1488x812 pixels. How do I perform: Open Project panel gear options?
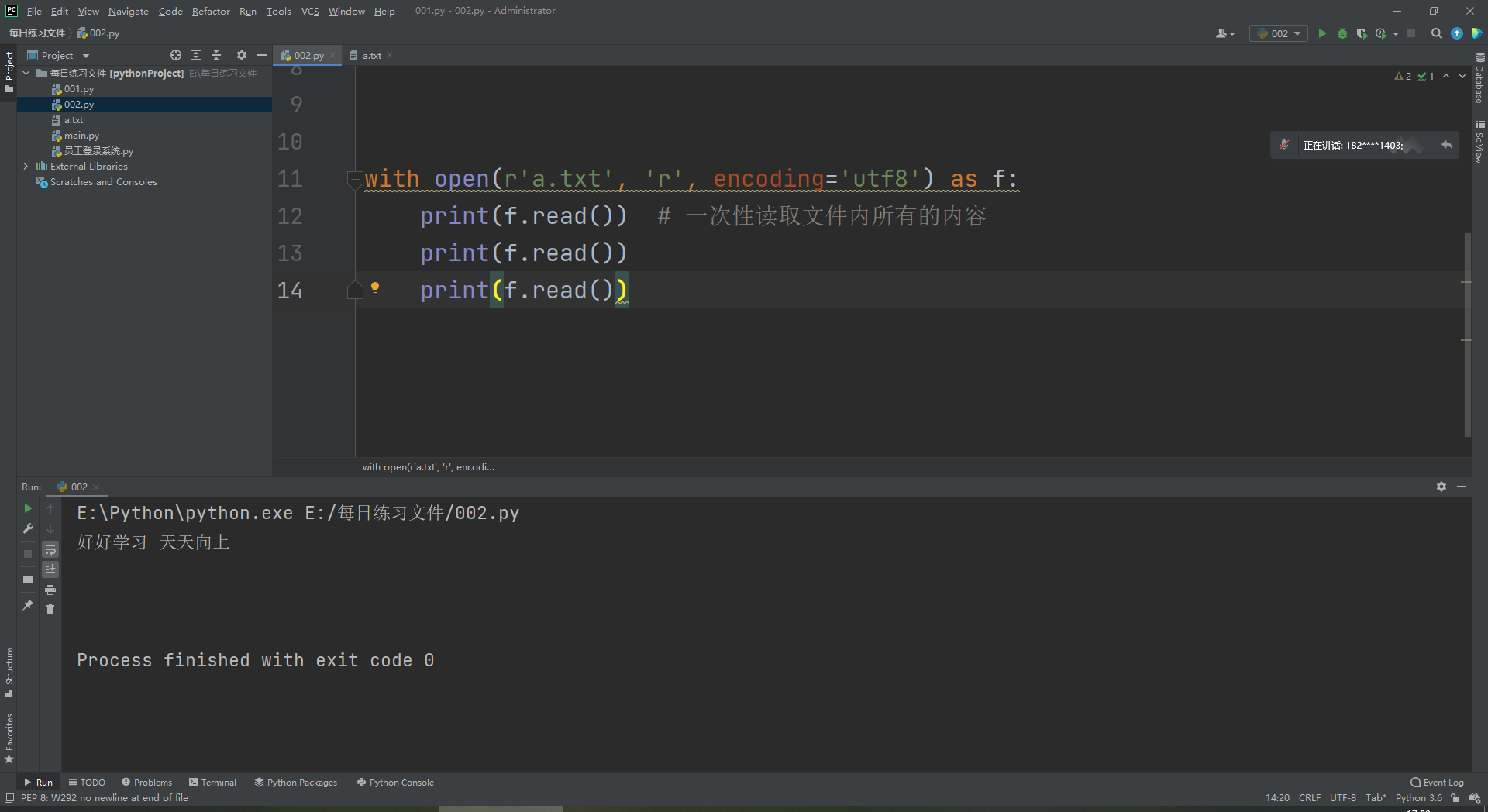[x=242, y=55]
